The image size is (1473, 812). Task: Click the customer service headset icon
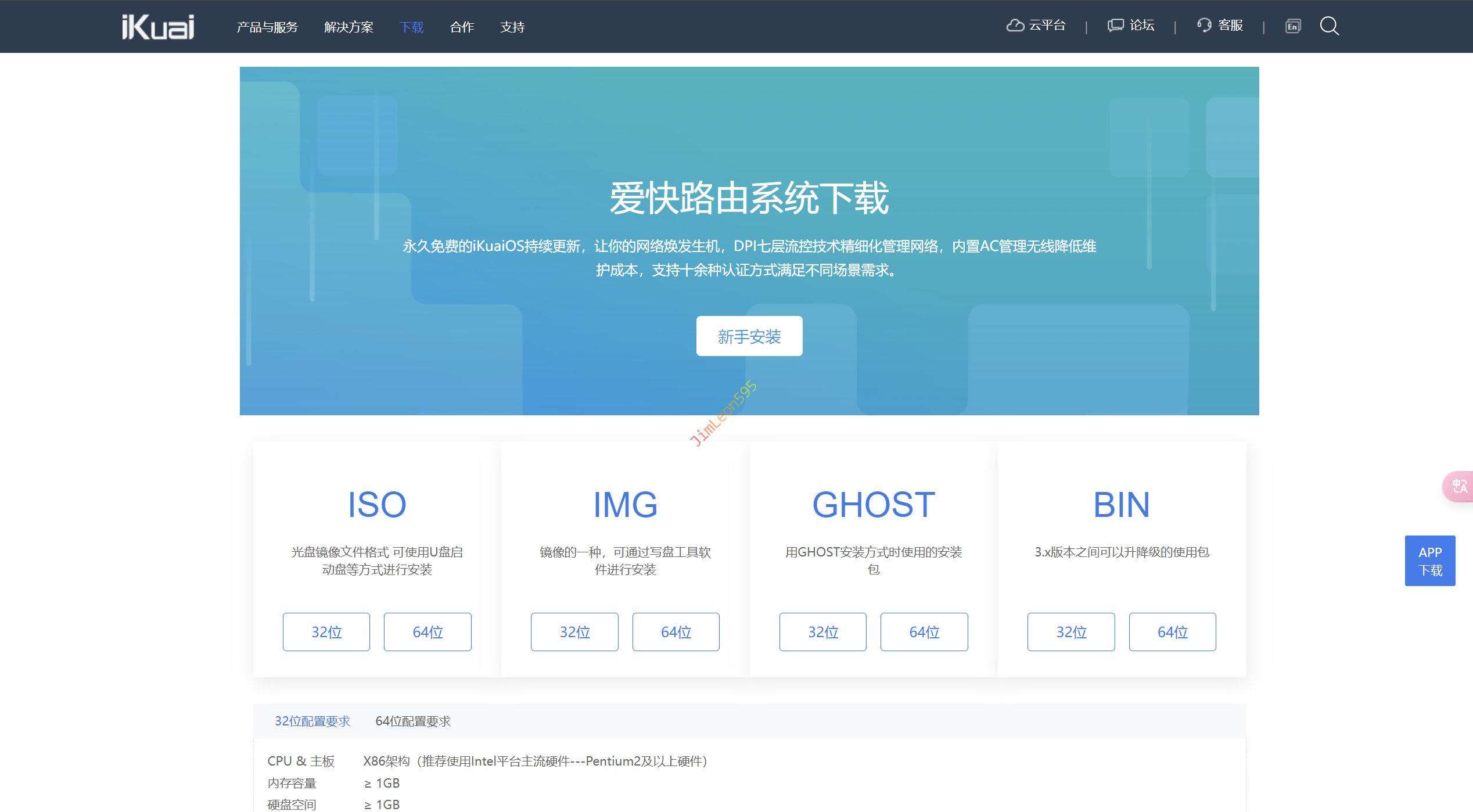[x=1203, y=26]
